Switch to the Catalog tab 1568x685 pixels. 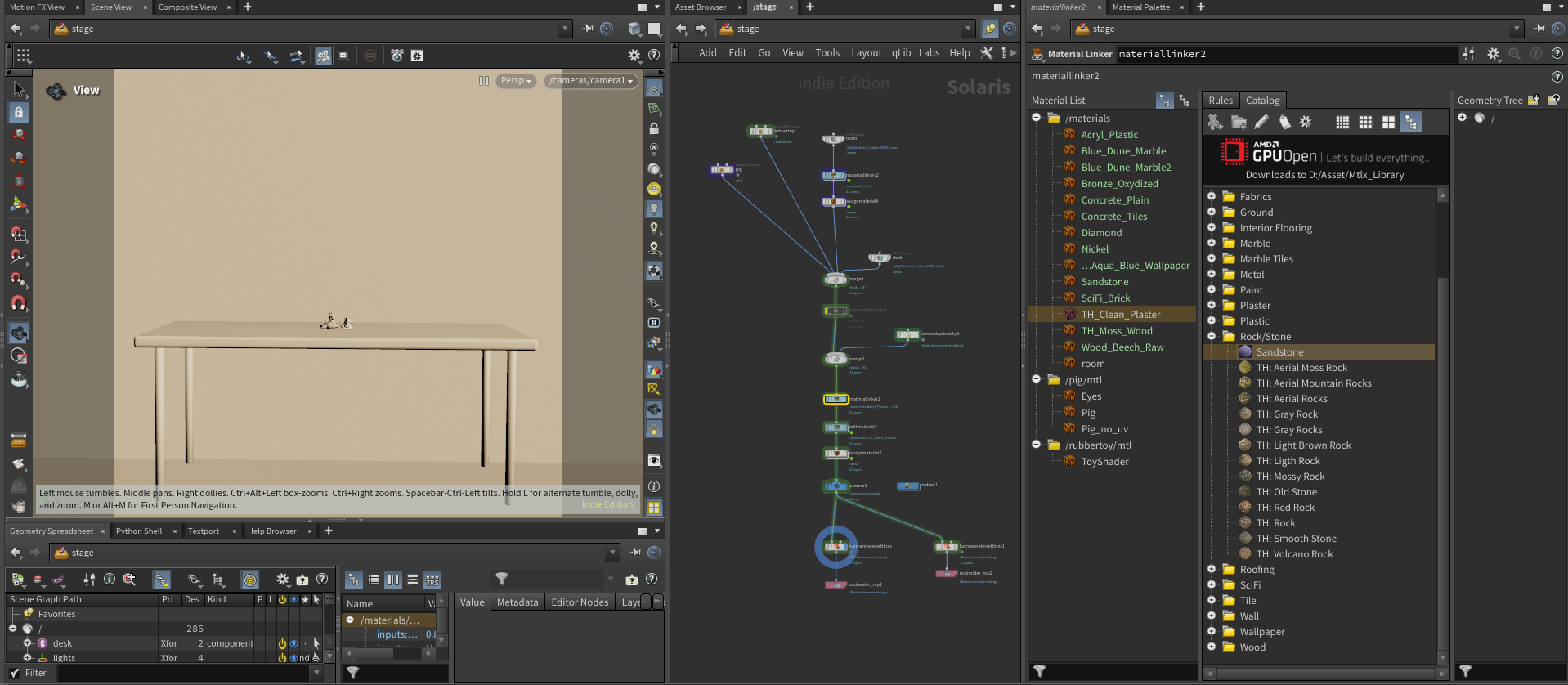click(1262, 101)
